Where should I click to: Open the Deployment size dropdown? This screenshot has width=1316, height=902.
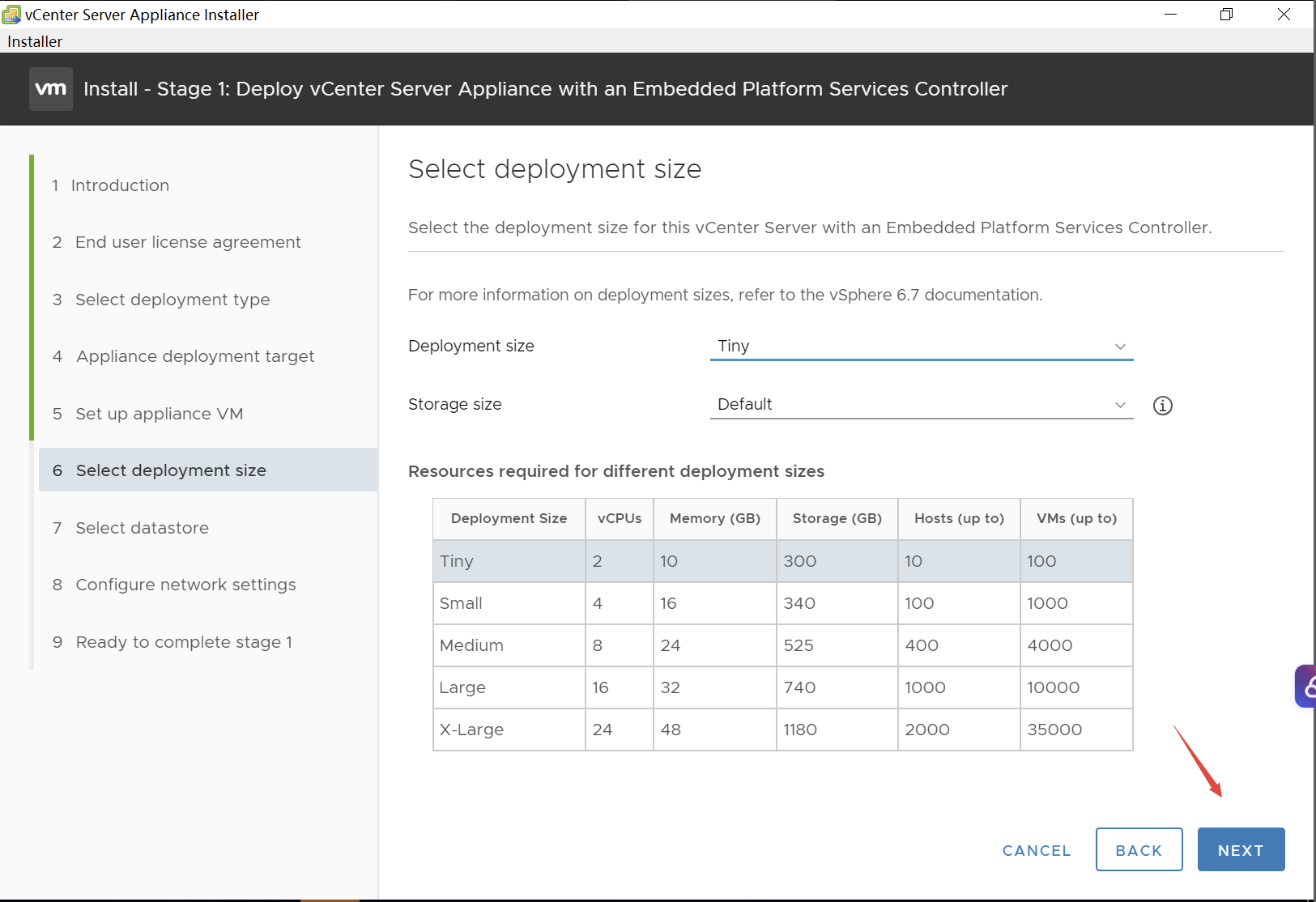922,347
